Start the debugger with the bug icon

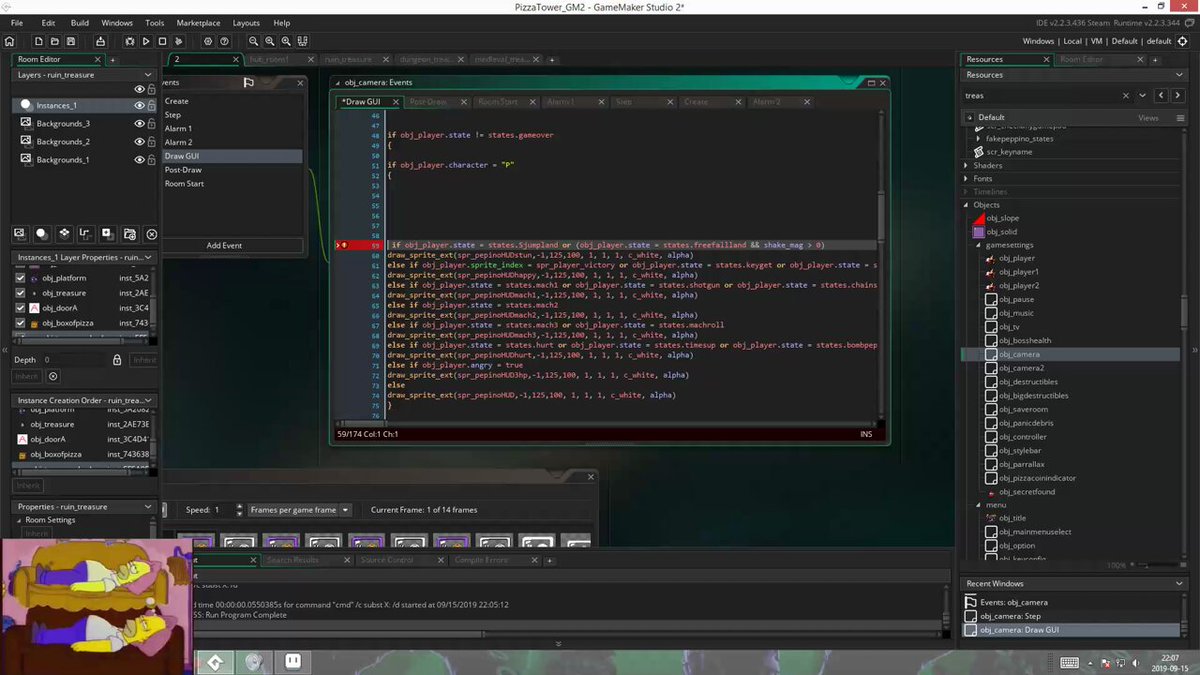[x=130, y=41]
